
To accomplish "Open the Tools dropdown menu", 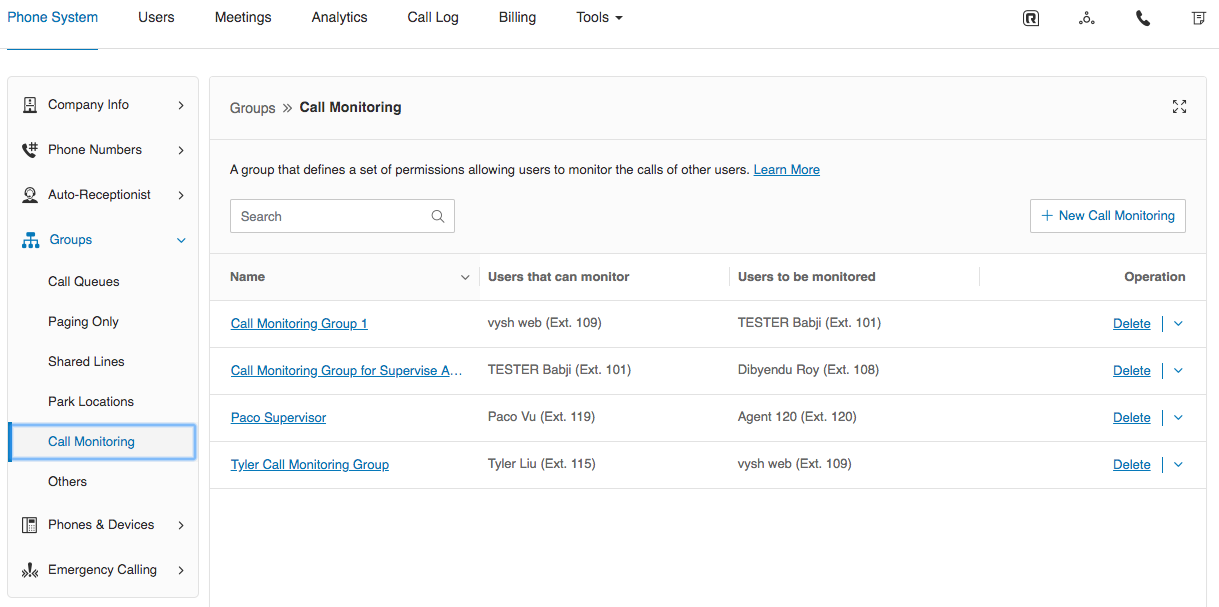I will (599, 18).
